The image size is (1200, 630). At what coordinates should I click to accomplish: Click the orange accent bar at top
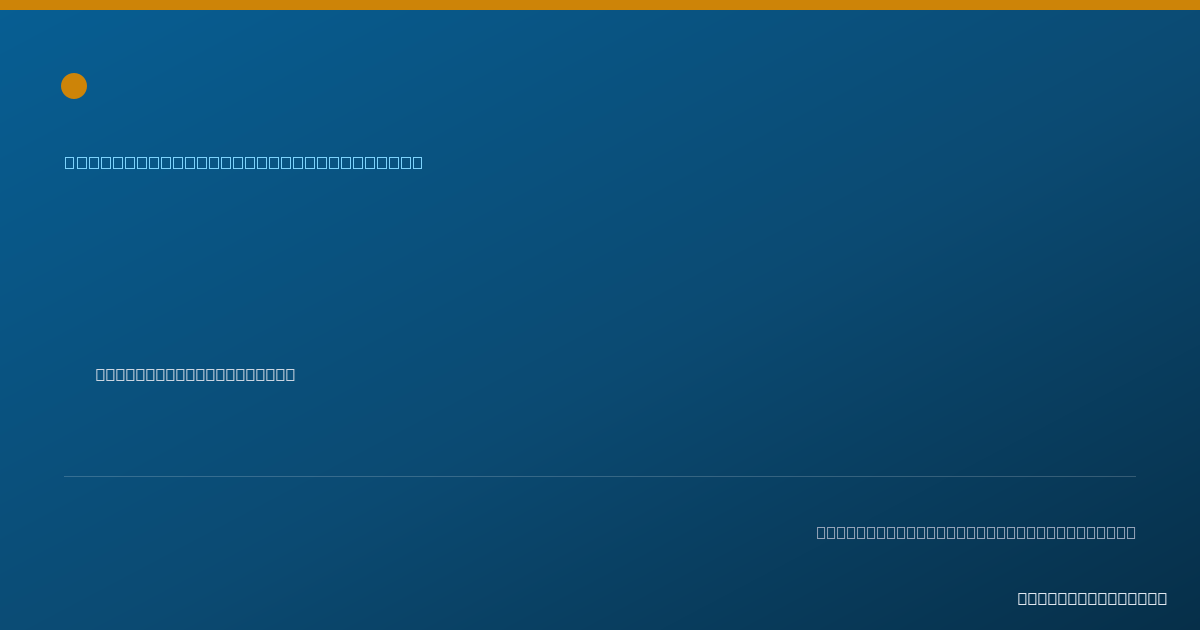(600, 5)
